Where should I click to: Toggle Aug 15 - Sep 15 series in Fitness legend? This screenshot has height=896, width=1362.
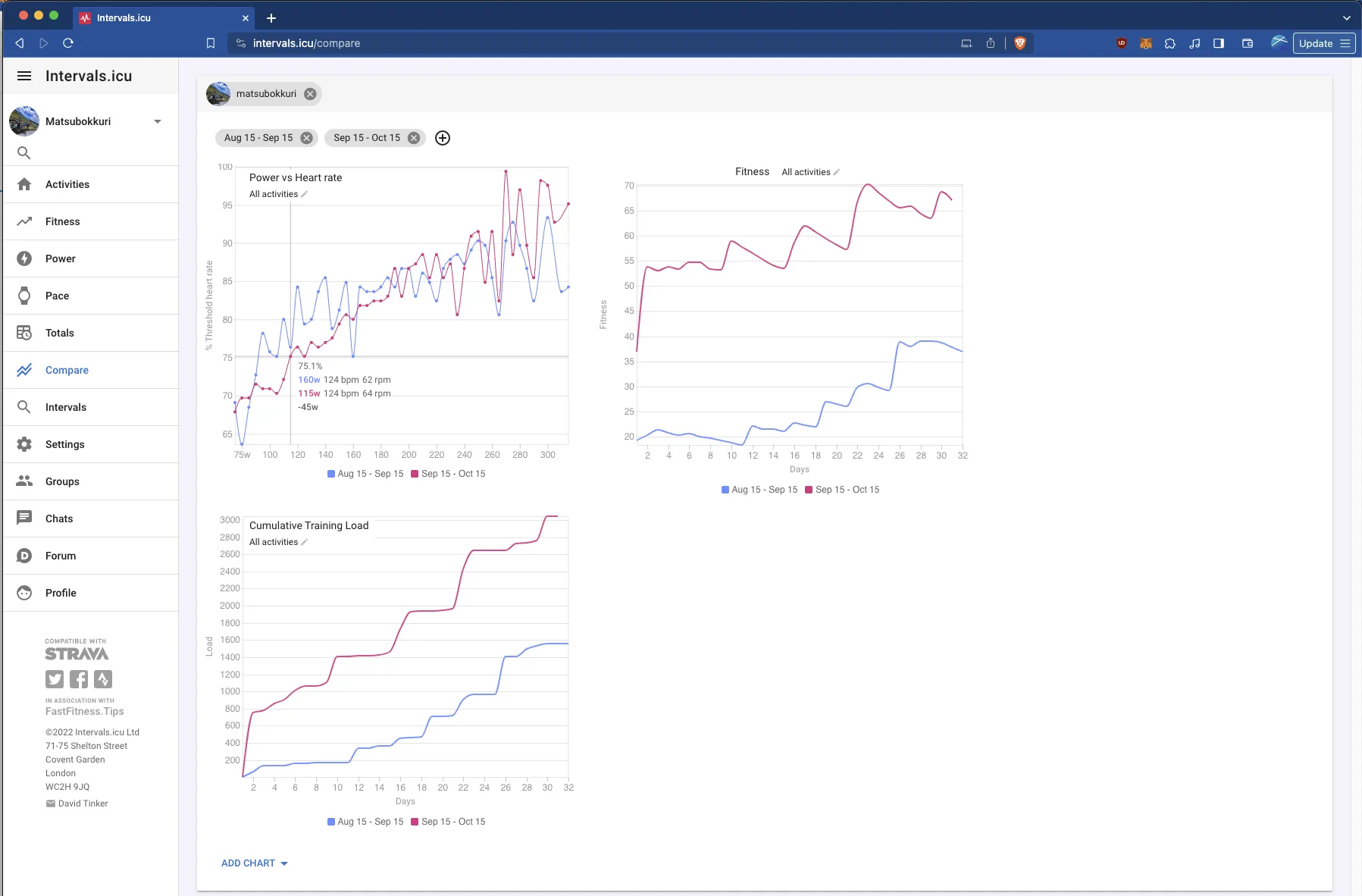[759, 490]
